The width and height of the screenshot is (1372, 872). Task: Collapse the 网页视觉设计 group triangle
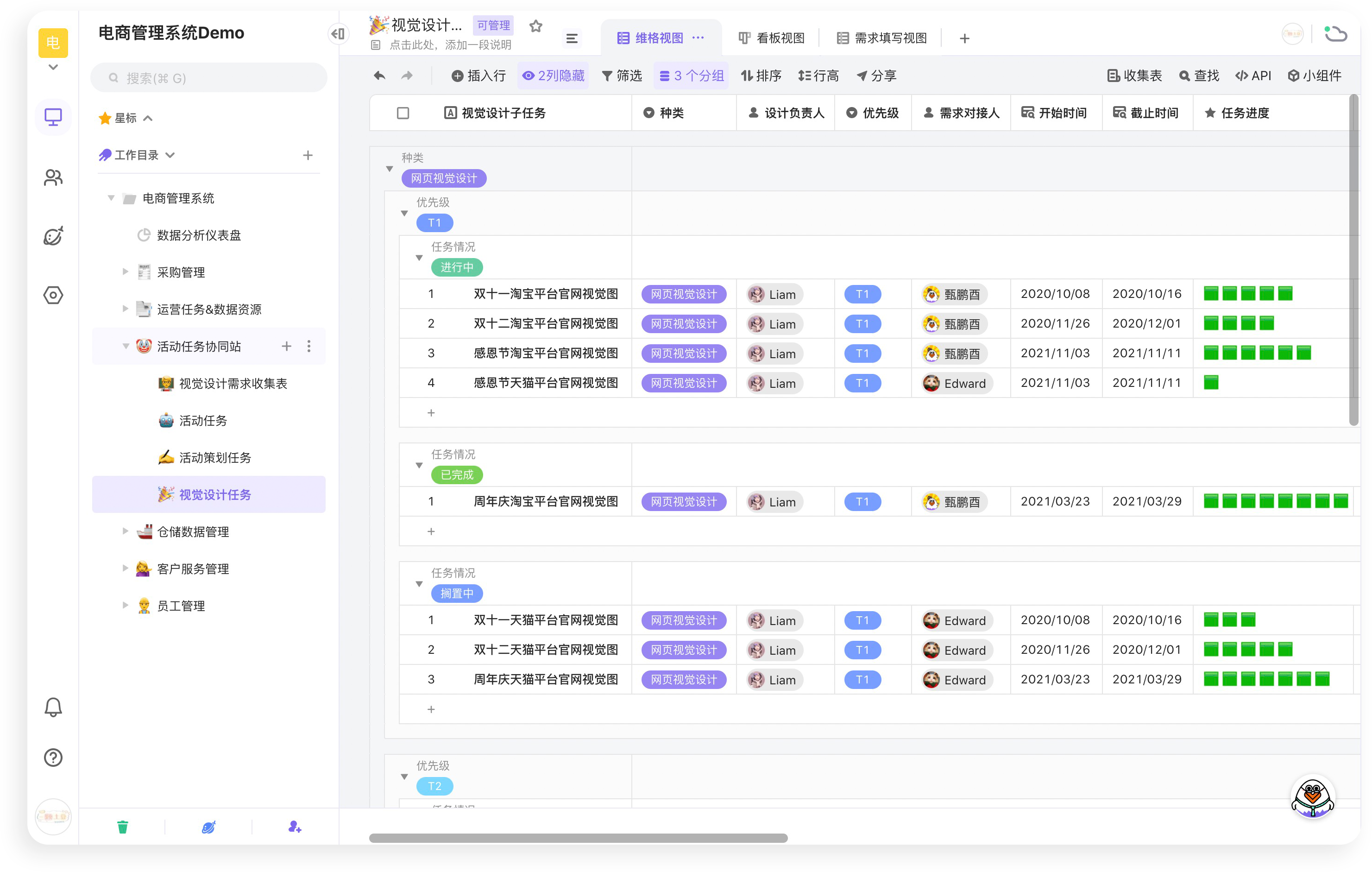point(390,169)
